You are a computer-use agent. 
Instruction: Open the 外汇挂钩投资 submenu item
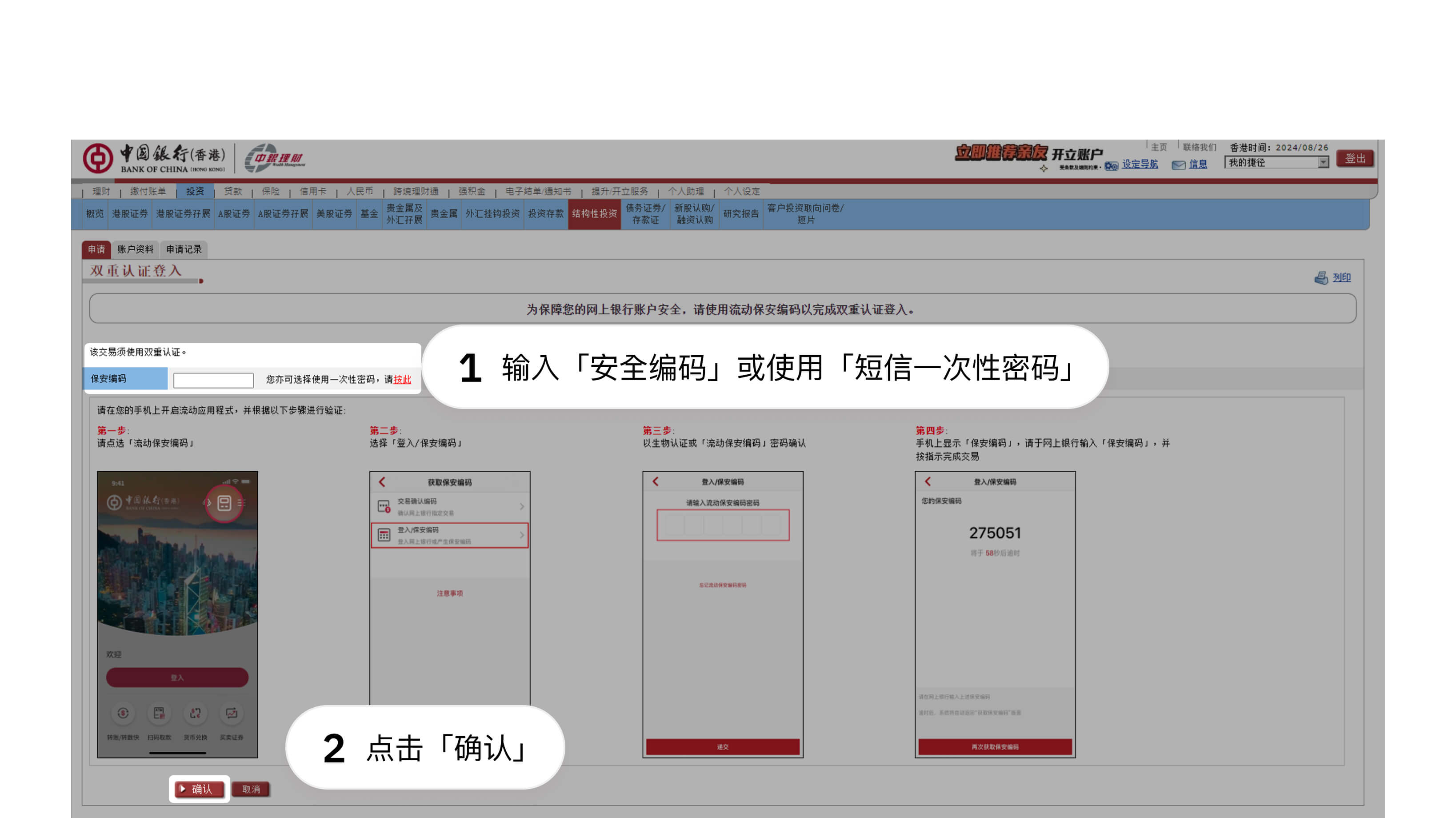click(x=492, y=214)
